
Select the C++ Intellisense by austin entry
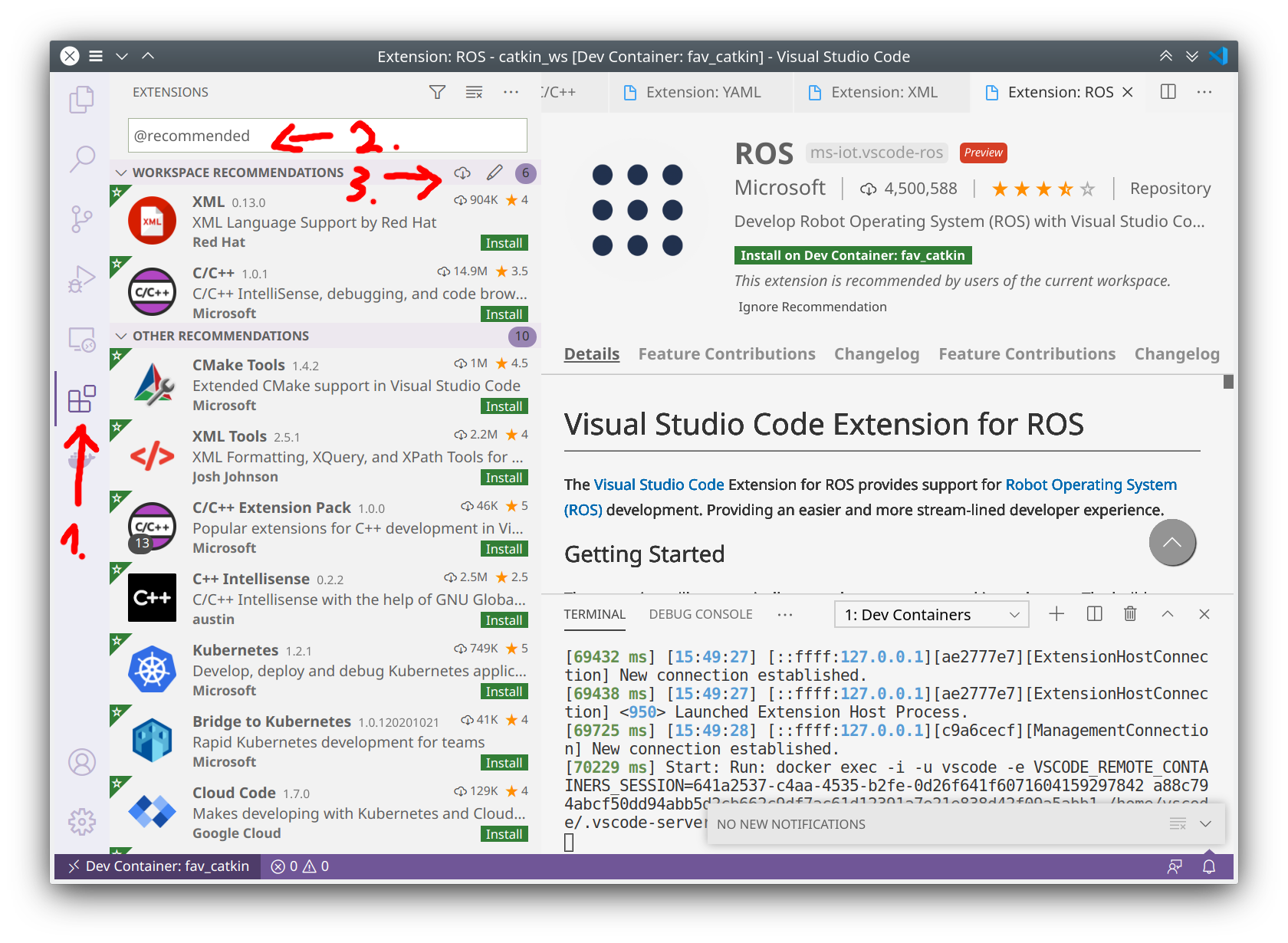tap(325, 598)
